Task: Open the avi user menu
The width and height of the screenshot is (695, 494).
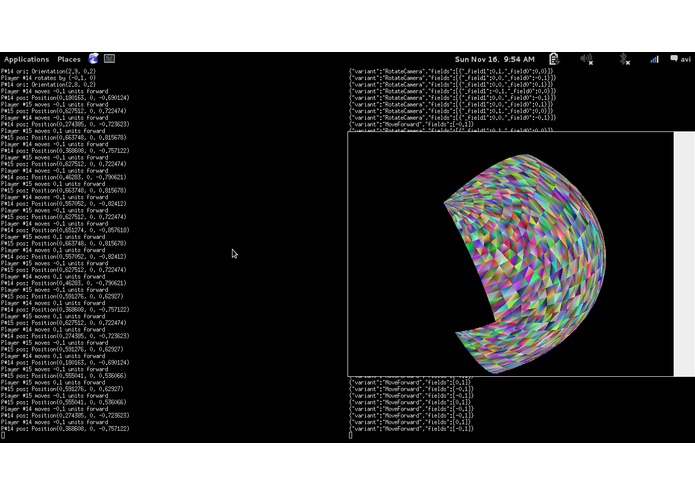Action: [x=685, y=59]
